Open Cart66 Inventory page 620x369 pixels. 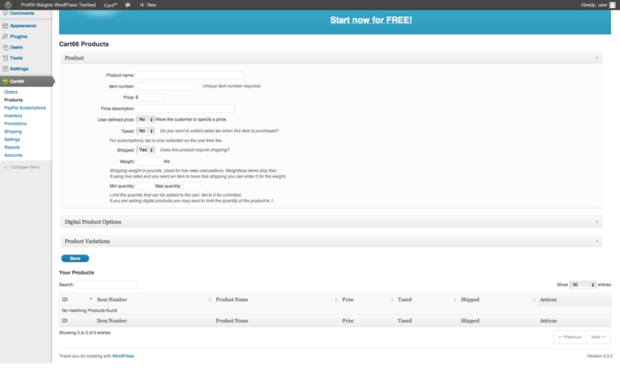click(13, 115)
